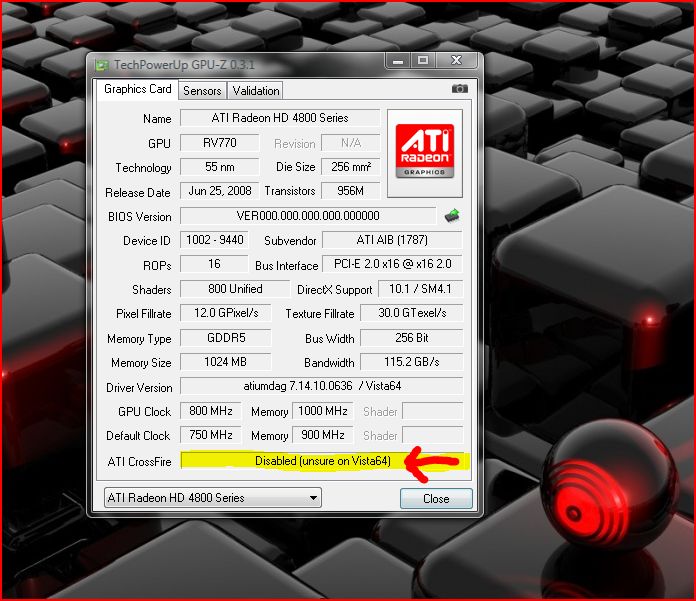Click the DirectX Support value 10.1 / SM4.1

coord(420,289)
